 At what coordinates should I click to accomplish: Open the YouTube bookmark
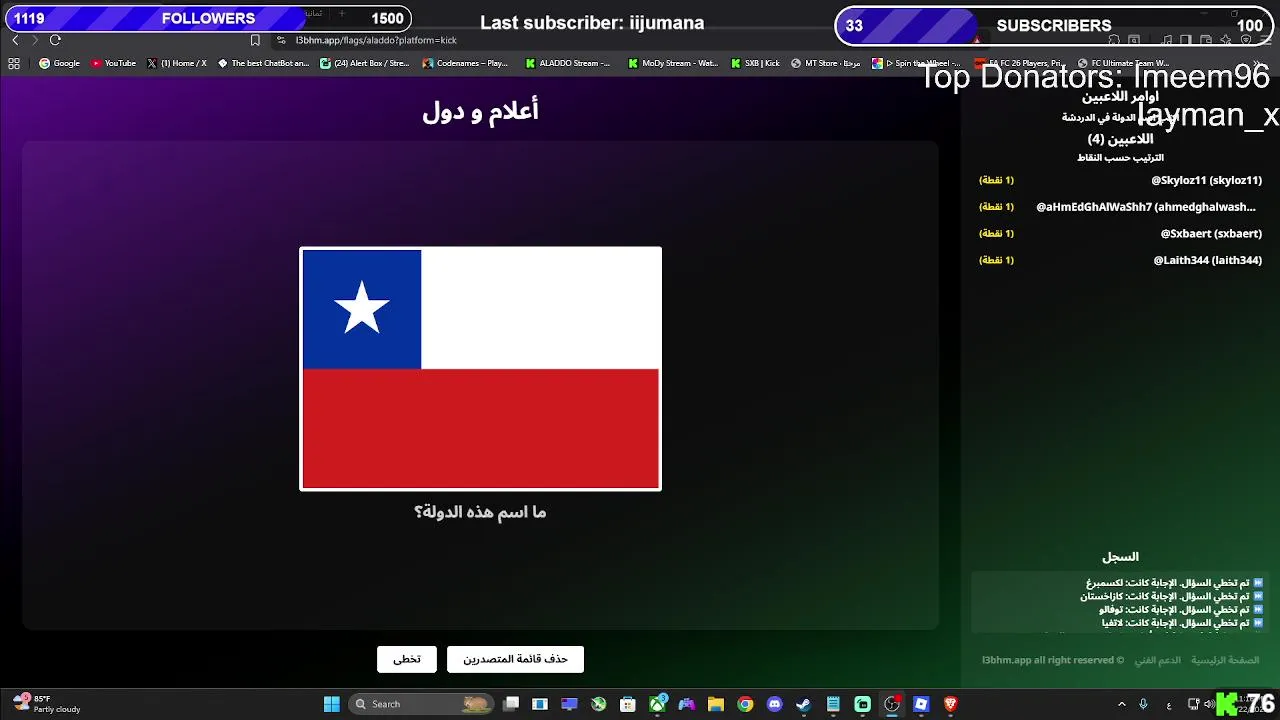point(113,63)
